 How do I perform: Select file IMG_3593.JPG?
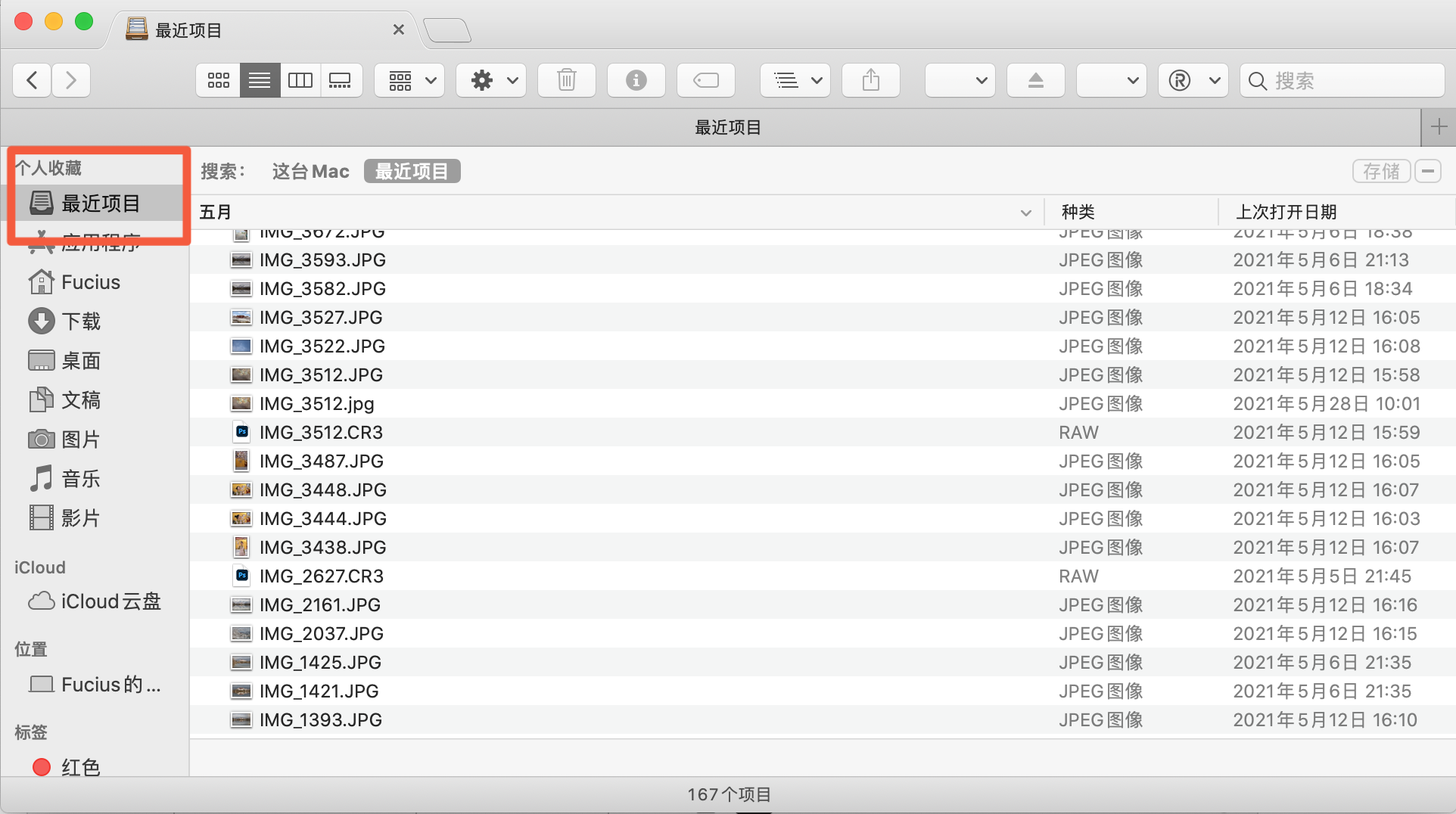(x=823, y=260)
